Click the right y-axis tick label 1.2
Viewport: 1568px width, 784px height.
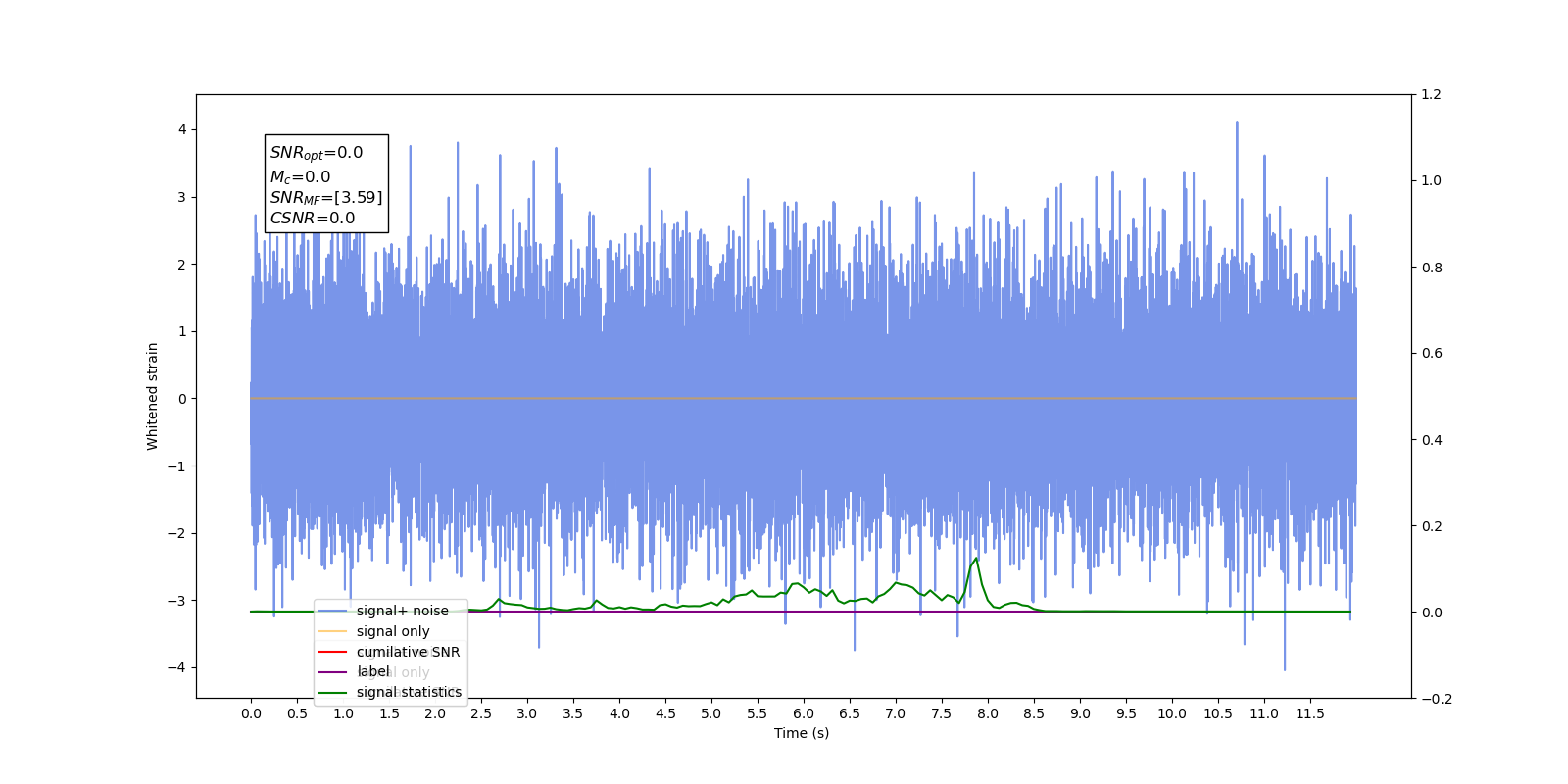pos(1432,95)
